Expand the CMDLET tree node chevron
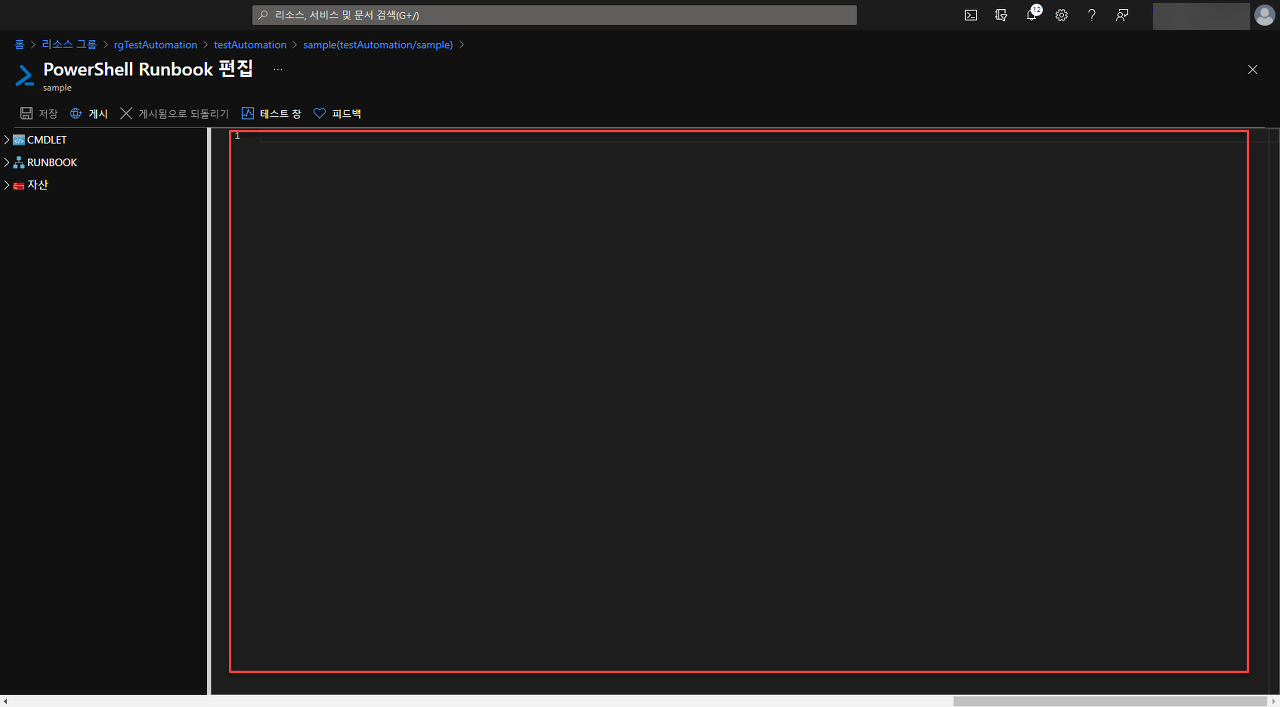Screen dimensions: 1280x707 click(x=7, y=140)
